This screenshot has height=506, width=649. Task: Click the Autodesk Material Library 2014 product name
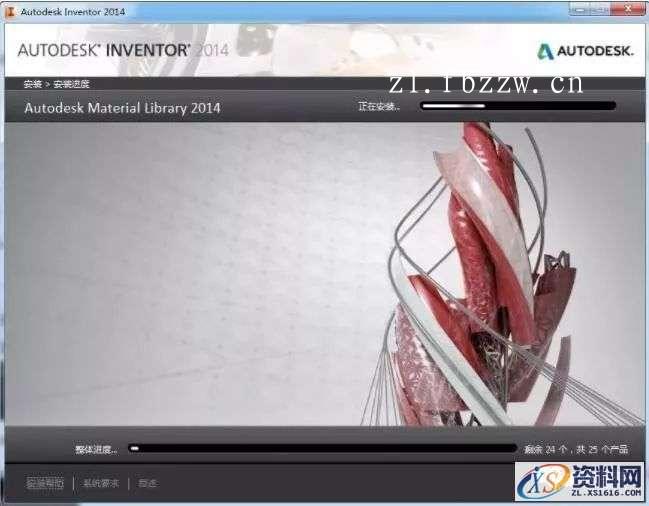(122, 108)
